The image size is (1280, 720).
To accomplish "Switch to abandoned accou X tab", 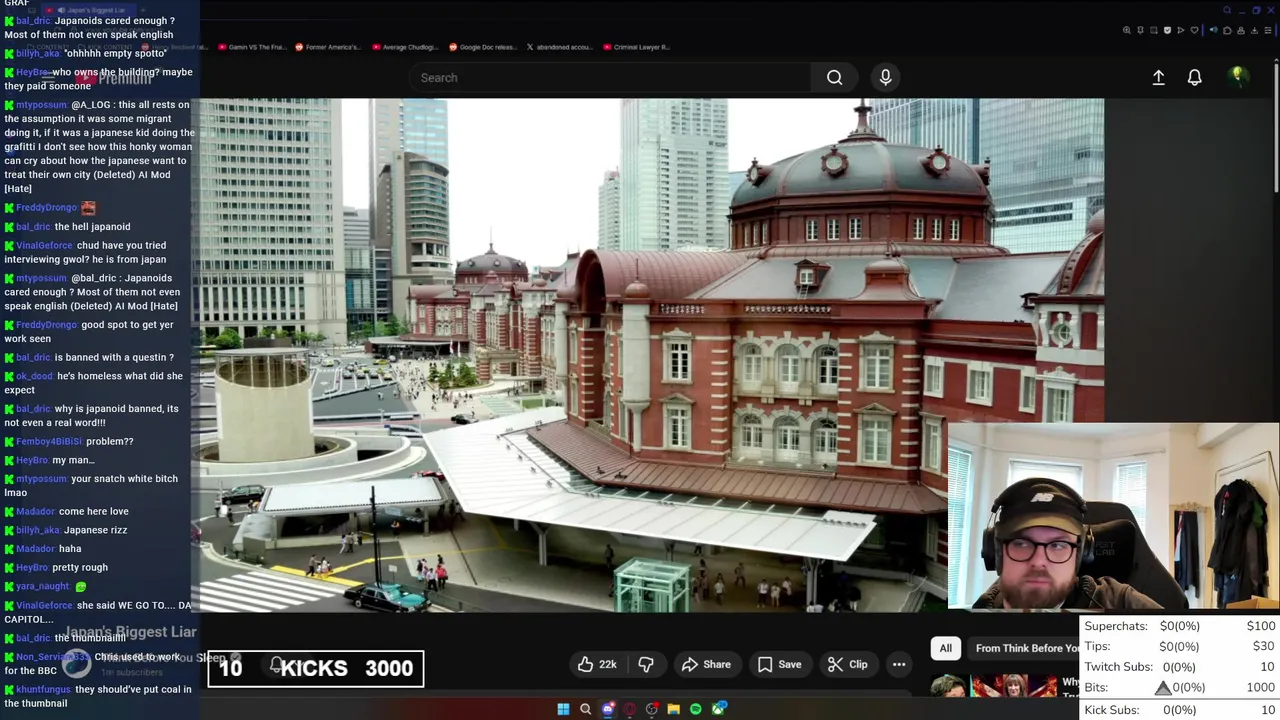I will [559, 47].
